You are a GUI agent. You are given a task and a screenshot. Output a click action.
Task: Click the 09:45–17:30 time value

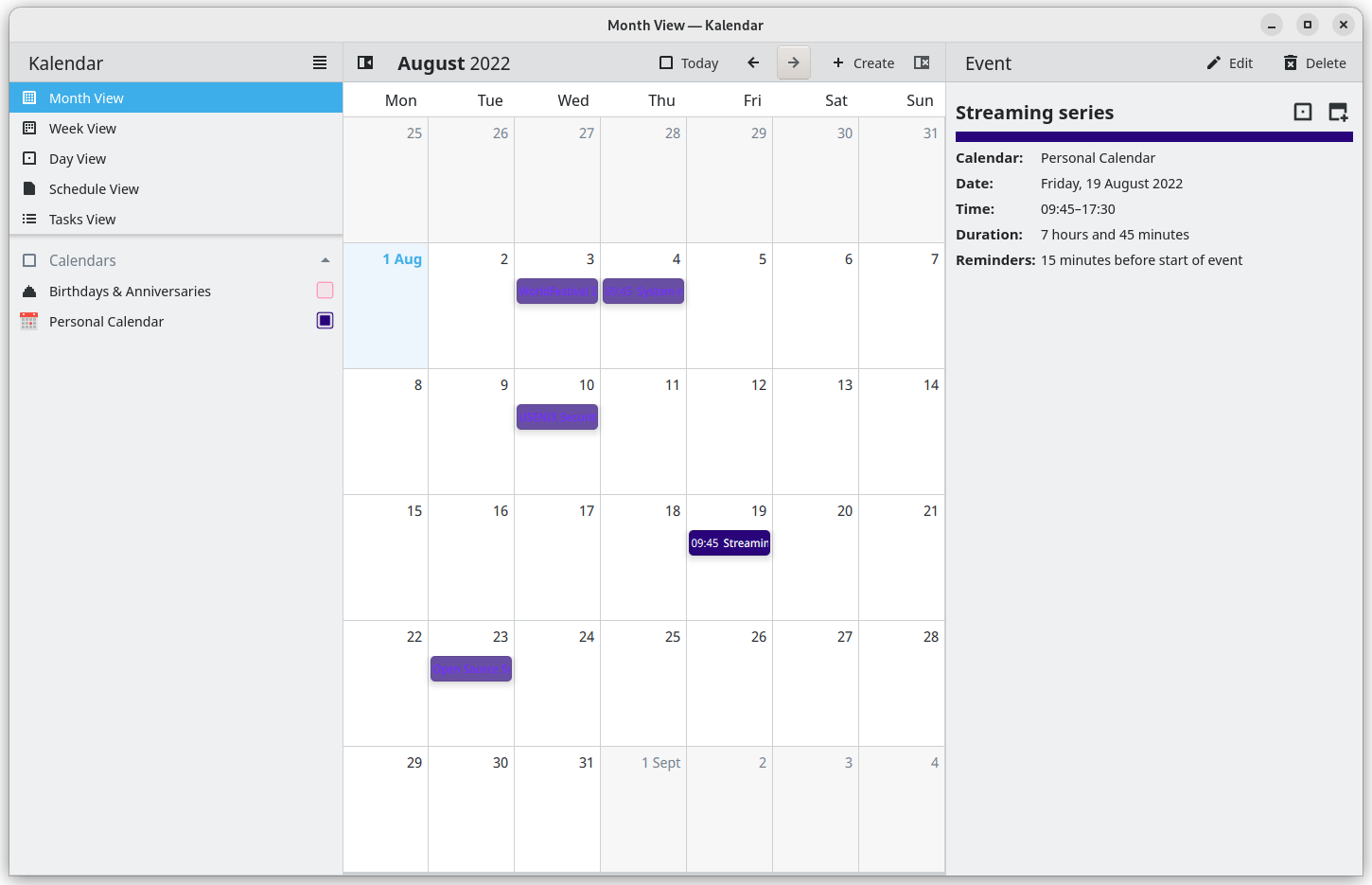pos(1078,209)
